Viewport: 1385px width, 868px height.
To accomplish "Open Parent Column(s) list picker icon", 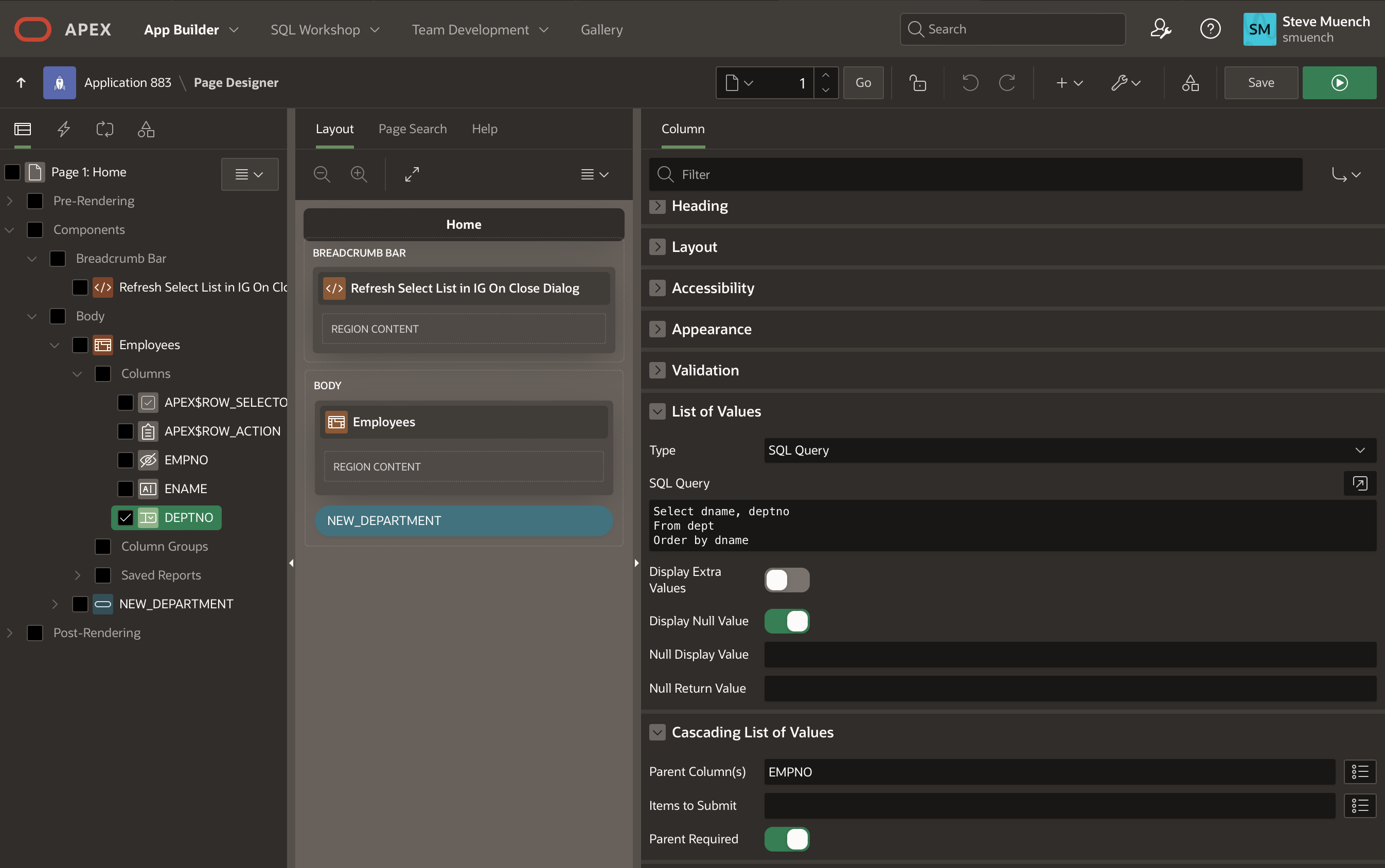I will (1360, 771).
